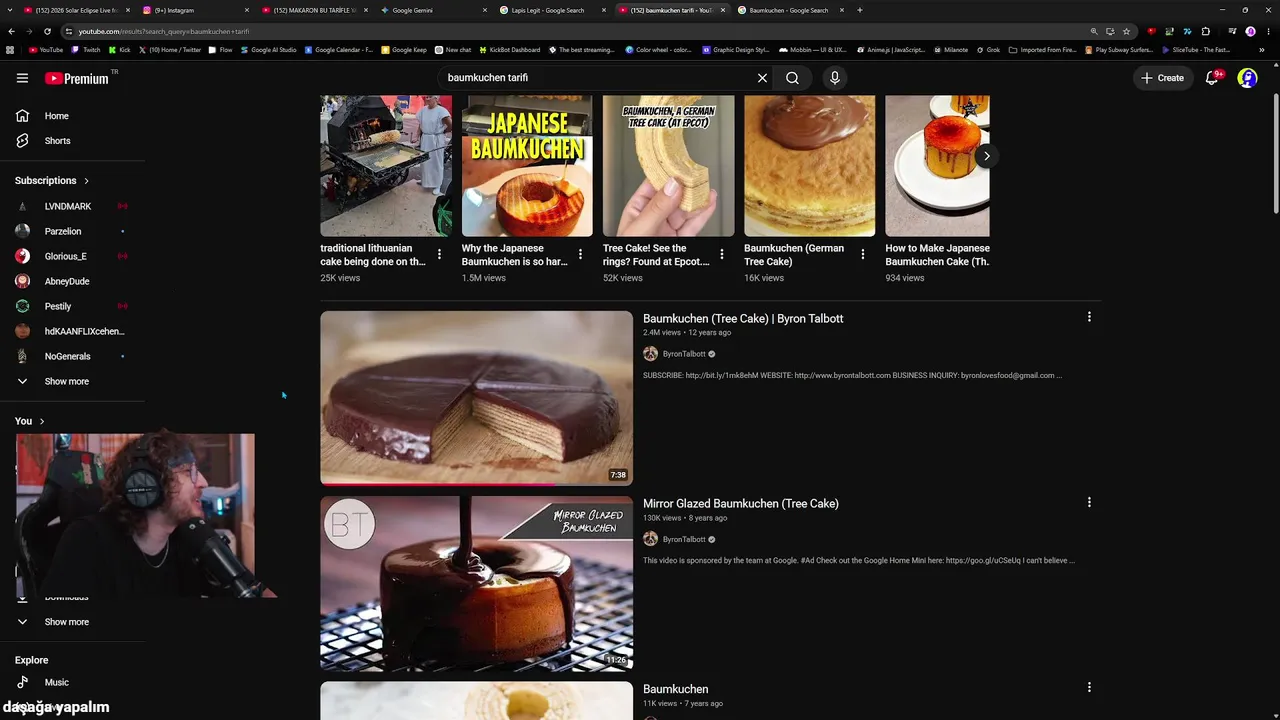Viewport: 1280px width, 720px height.
Task: Open the Google AI Studio bookmark
Action: 269,49
